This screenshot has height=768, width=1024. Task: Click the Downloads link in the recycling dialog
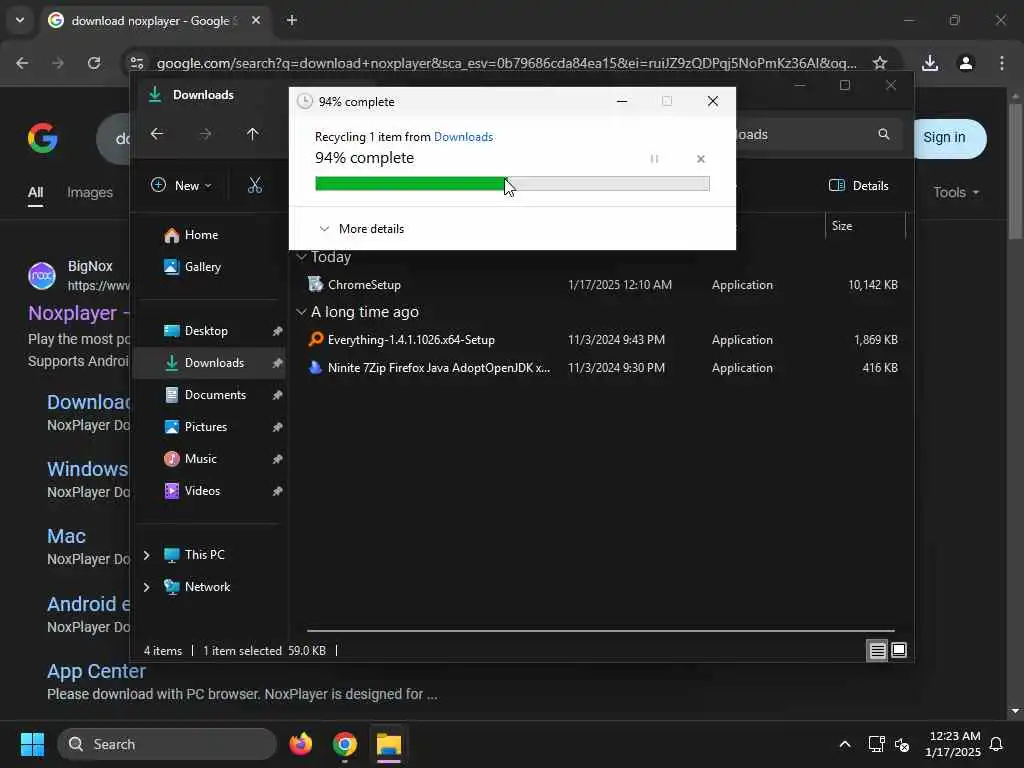(x=463, y=136)
